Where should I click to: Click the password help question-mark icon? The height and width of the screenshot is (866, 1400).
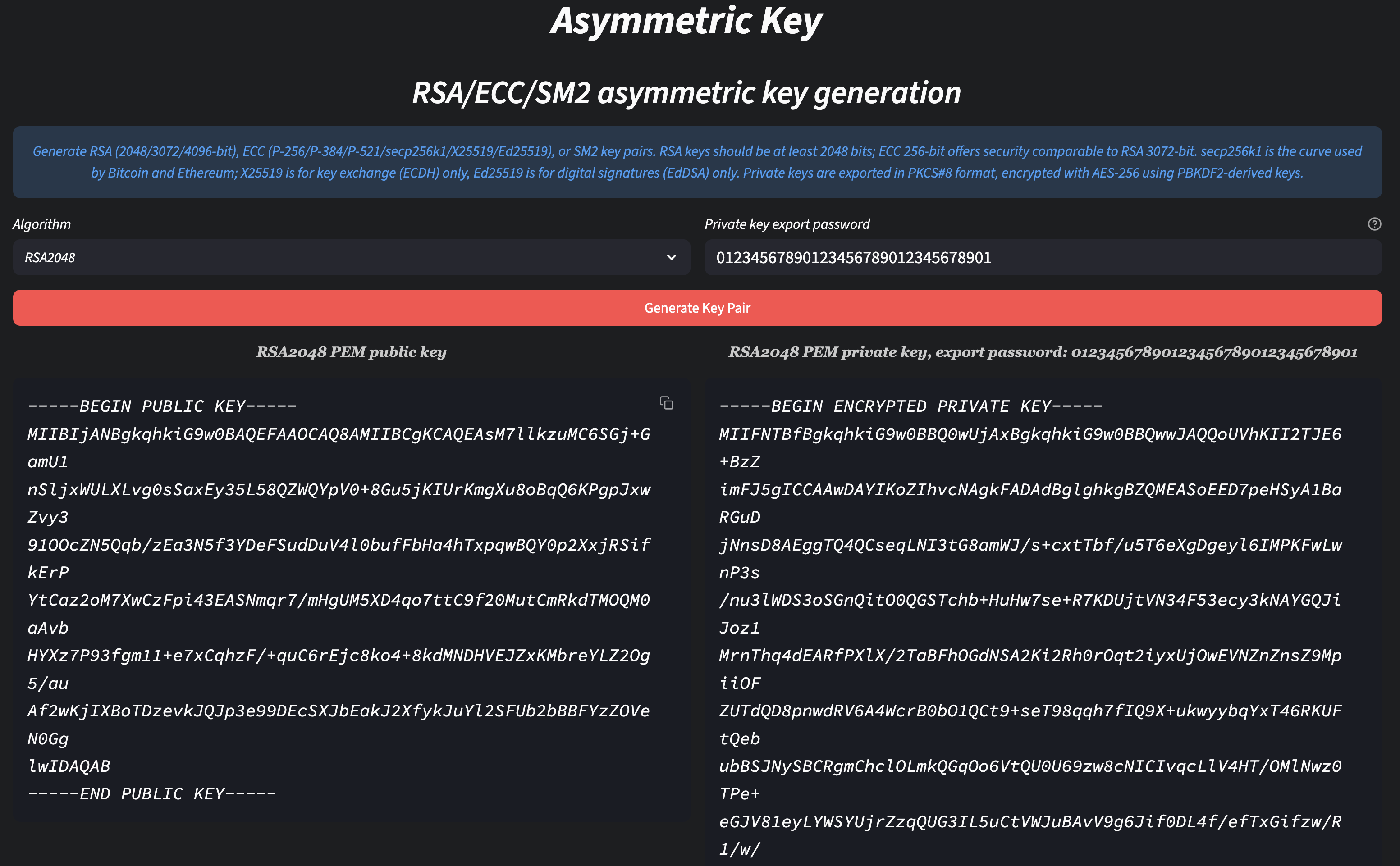pos(1374,224)
